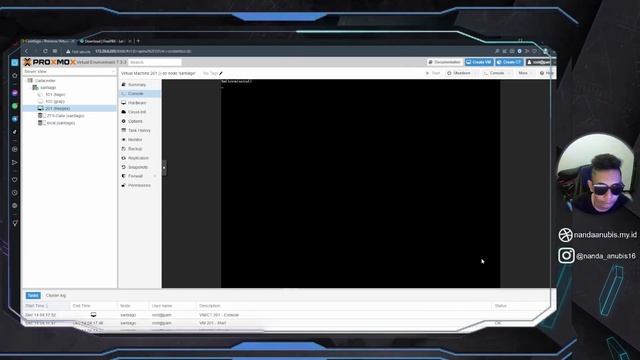Reload the page with the refresh icon

click(x=45, y=51)
